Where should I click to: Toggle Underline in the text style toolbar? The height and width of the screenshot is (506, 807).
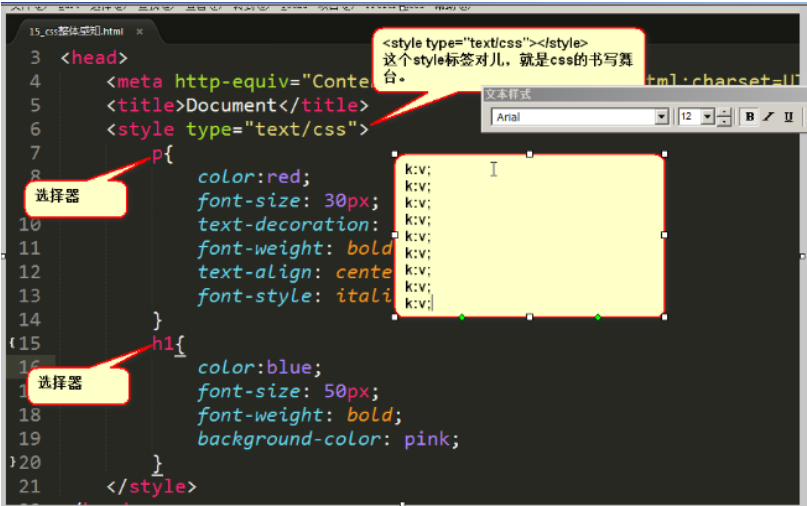(788, 117)
